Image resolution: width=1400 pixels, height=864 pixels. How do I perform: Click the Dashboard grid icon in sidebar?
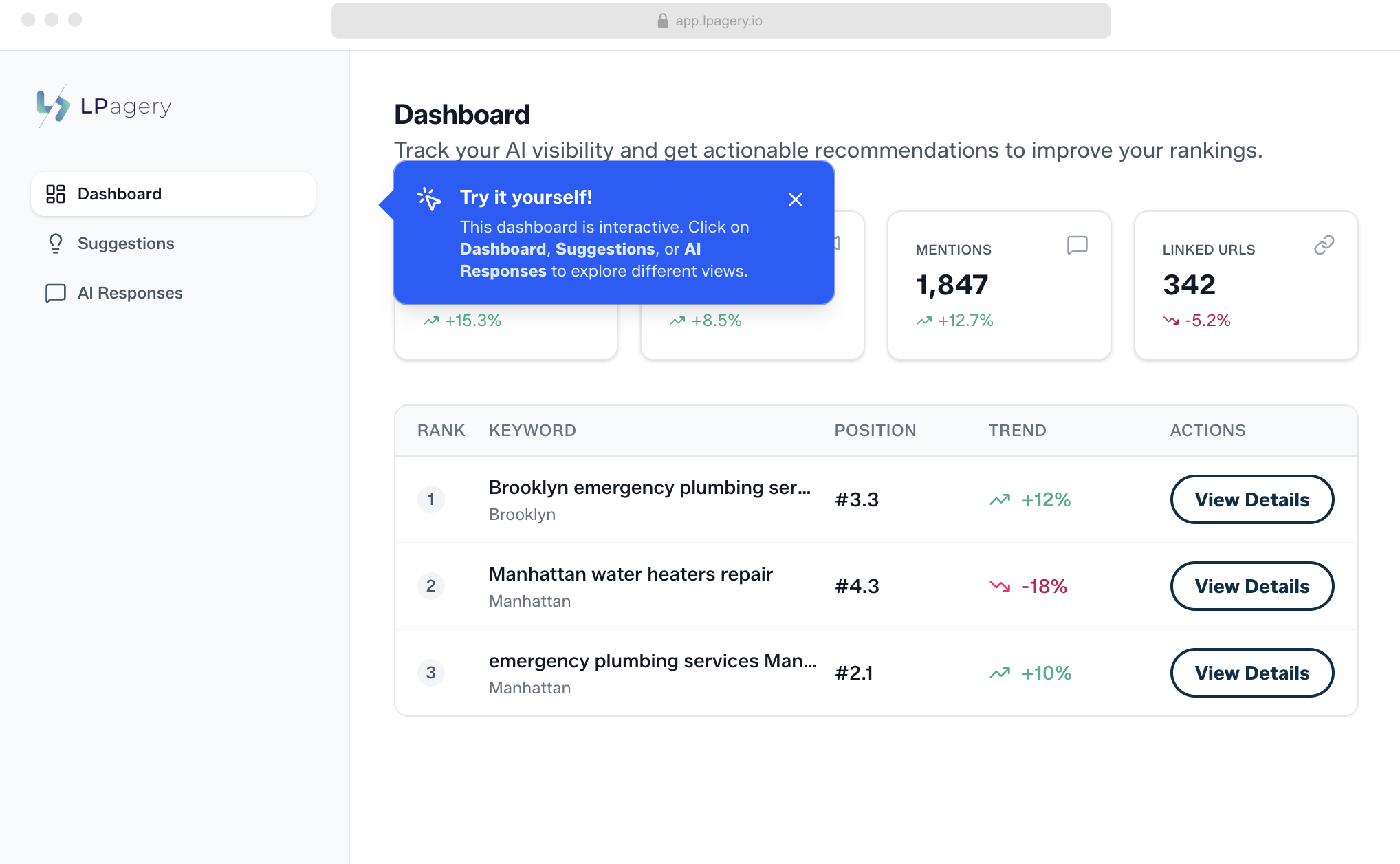(56, 194)
